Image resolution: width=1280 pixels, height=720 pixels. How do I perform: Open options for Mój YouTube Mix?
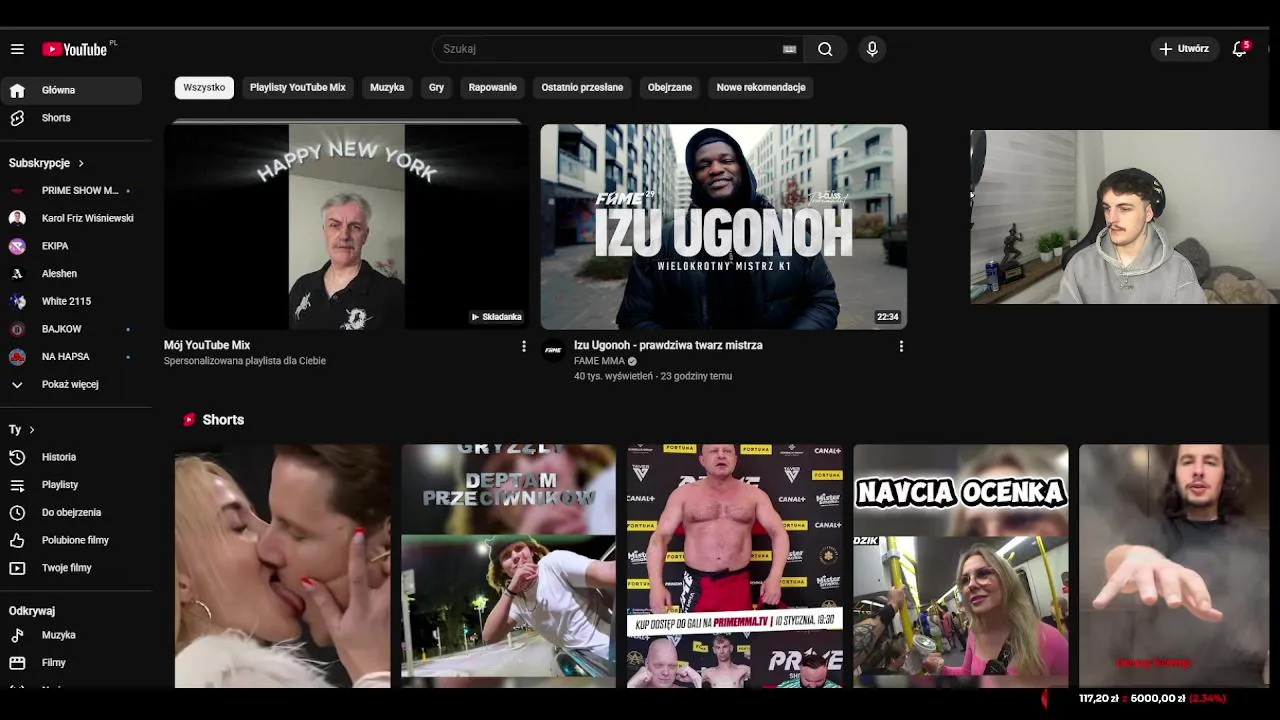click(524, 346)
